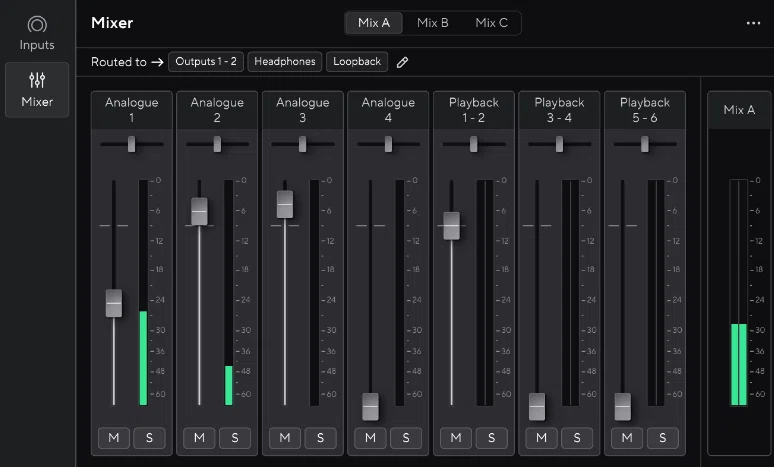Toggle mute on Analogue 4
The image size is (774, 467).
pos(370,438)
